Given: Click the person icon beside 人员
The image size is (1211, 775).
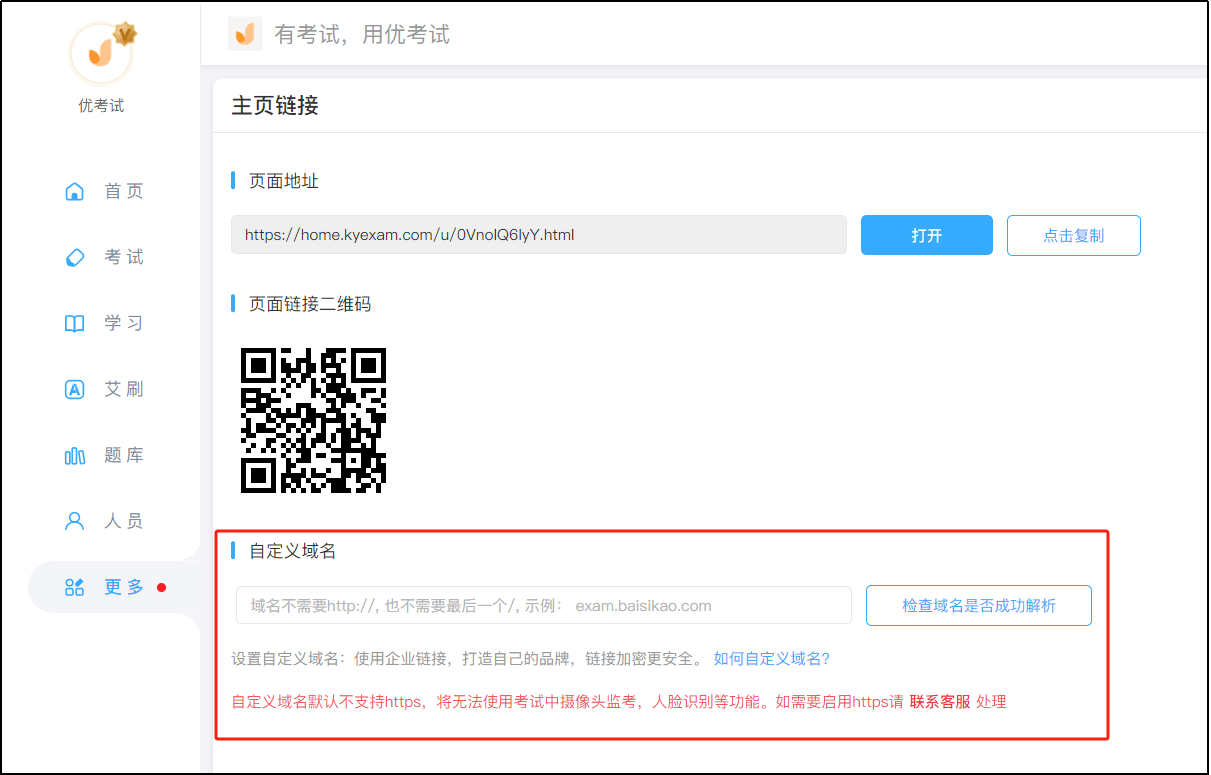Looking at the screenshot, I should (74, 521).
